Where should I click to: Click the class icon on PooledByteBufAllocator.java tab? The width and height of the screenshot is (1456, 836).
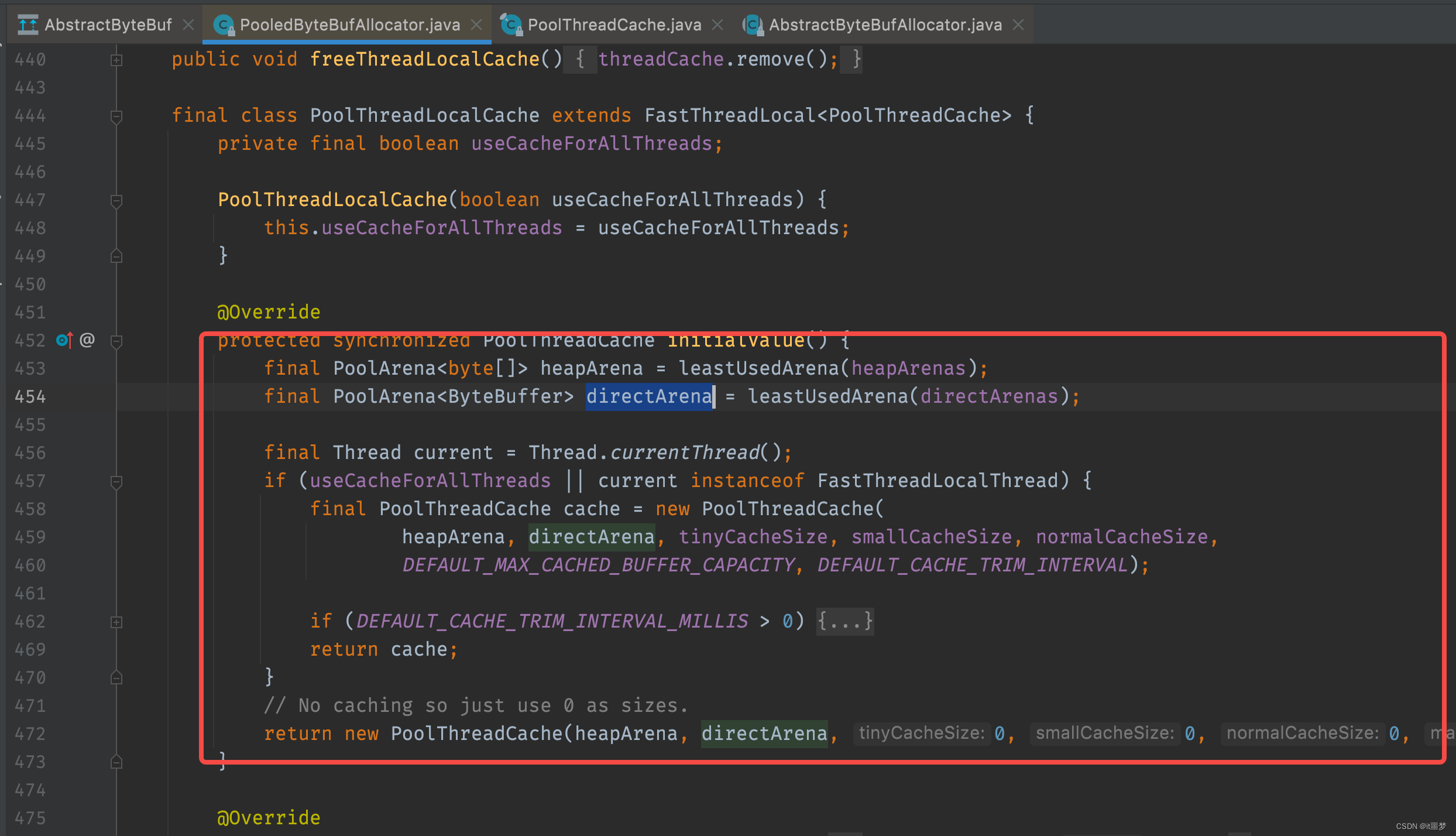click(224, 25)
